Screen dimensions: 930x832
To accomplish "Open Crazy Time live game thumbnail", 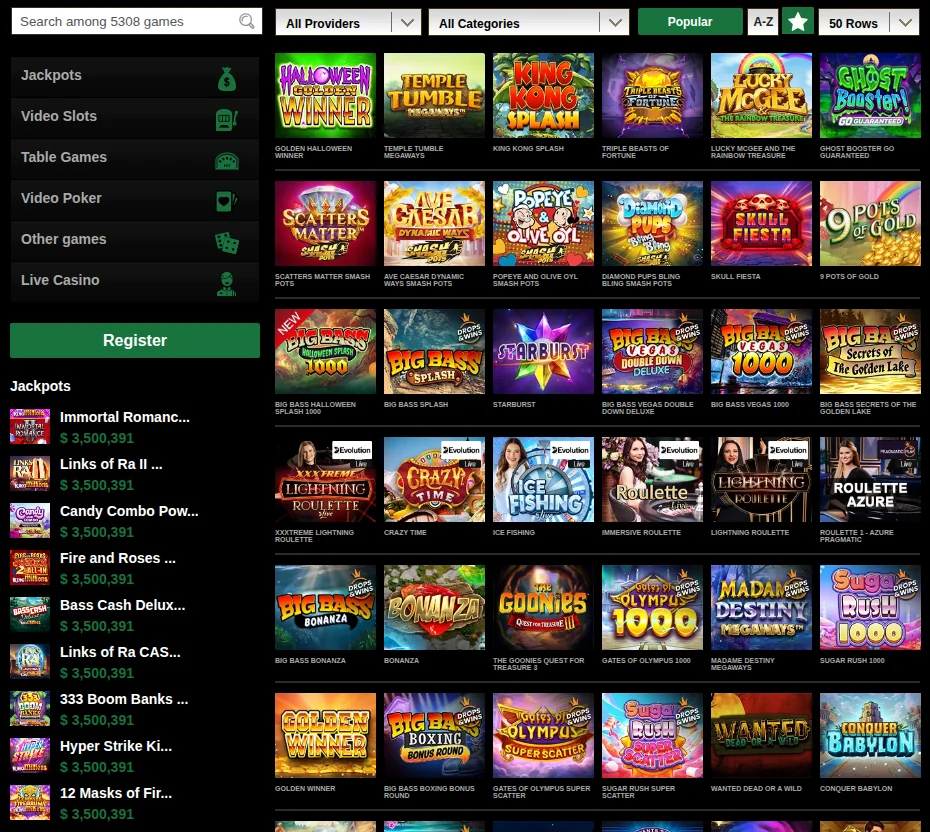I will [434, 480].
